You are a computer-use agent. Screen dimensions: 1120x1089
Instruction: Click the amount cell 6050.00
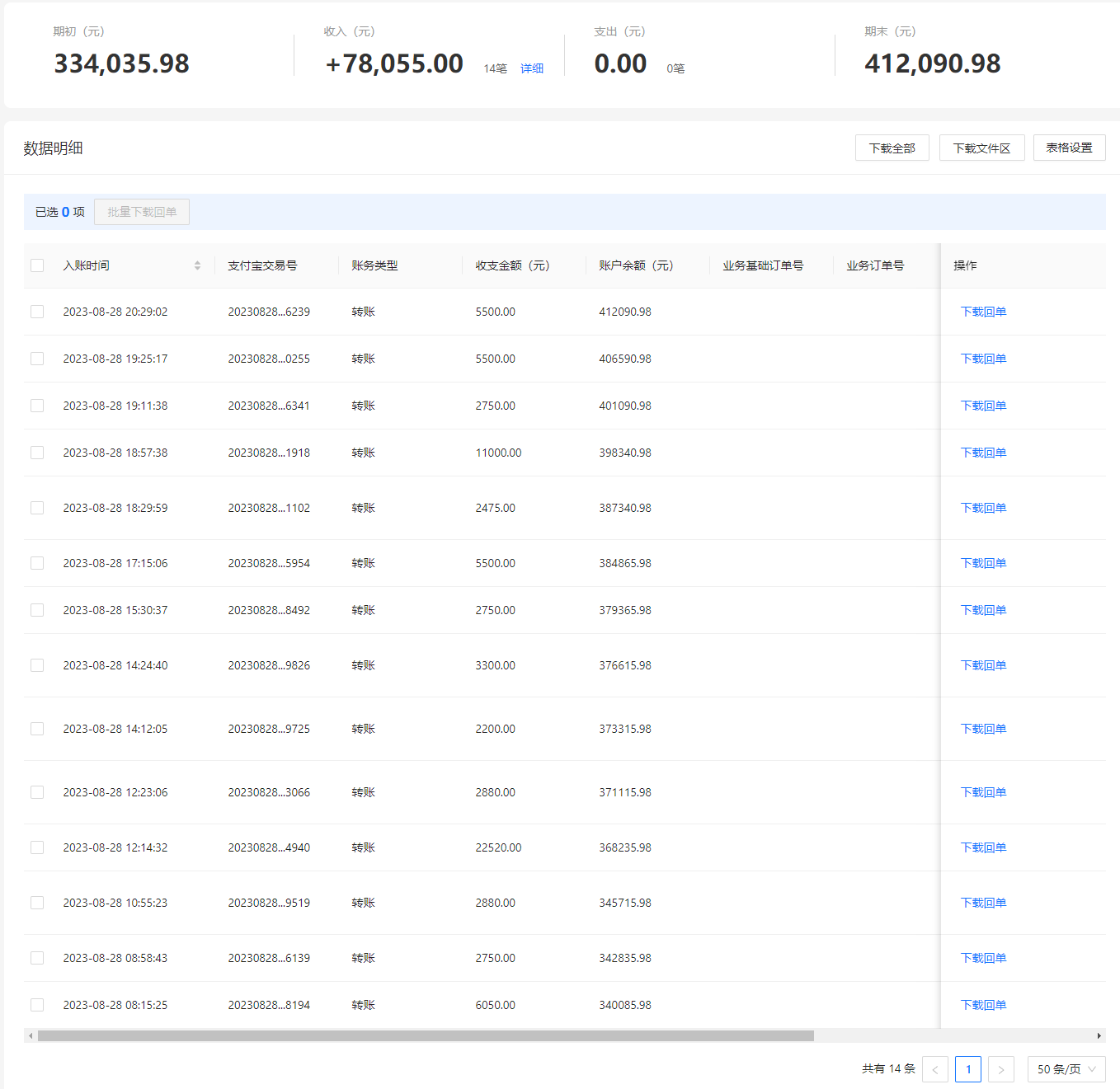(495, 1005)
